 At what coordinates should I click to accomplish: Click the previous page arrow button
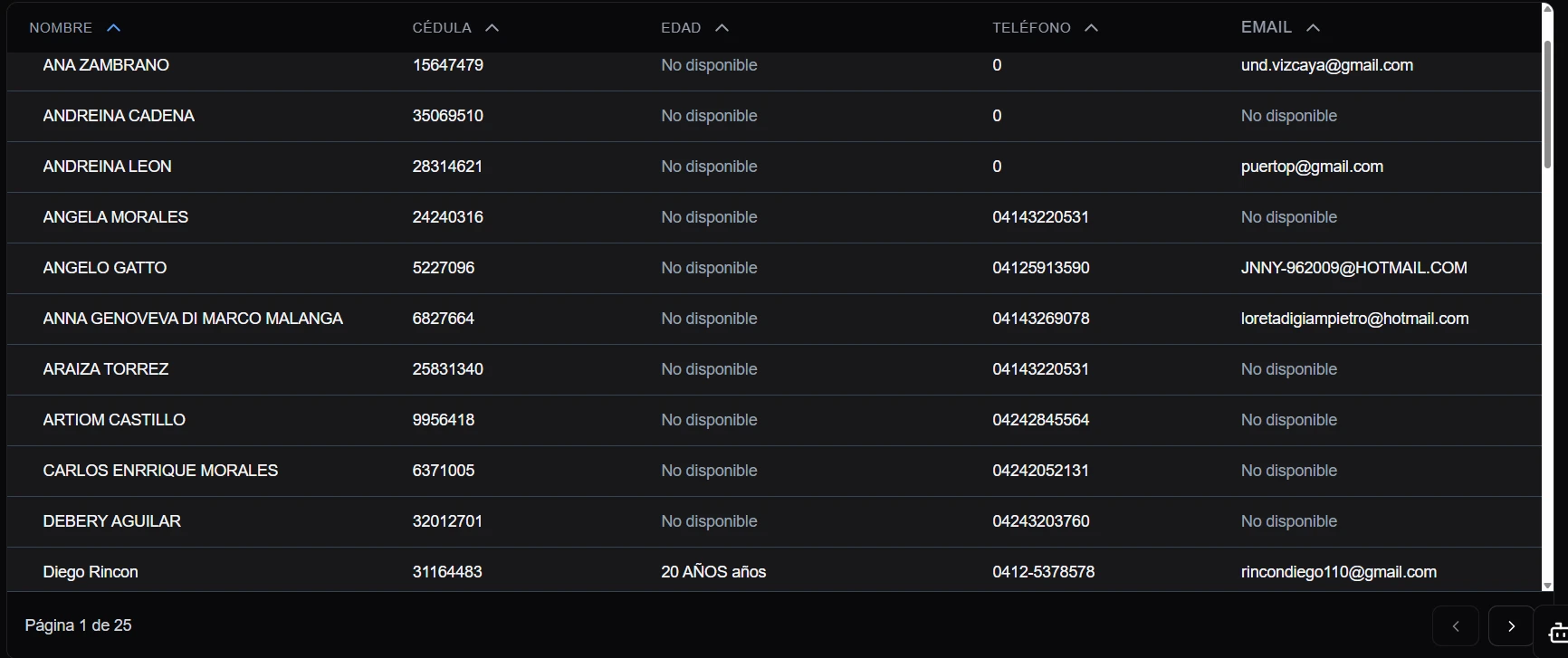point(1456,626)
